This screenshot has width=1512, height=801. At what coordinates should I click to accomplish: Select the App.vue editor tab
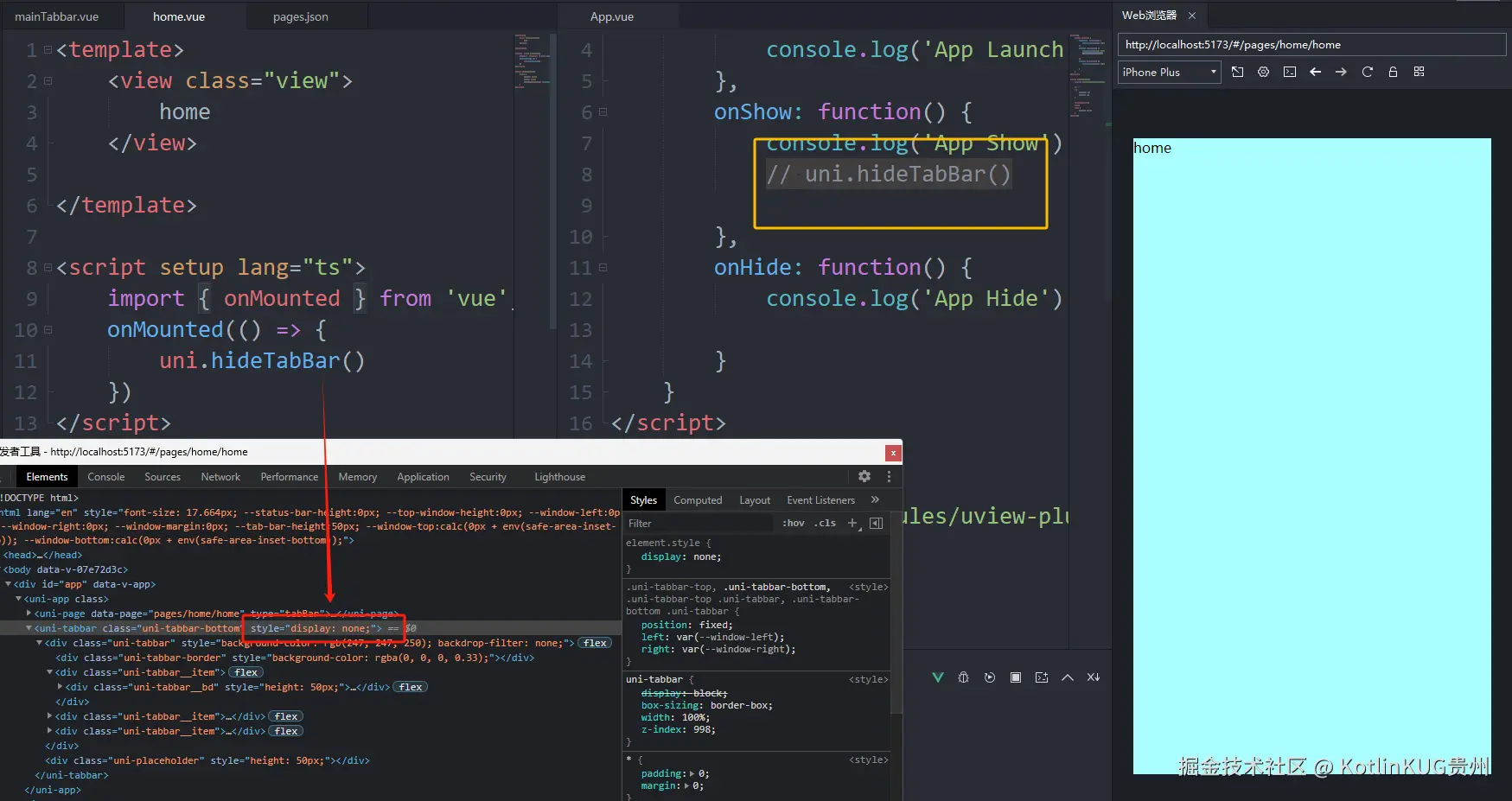pyautogui.click(x=612, y=16)
